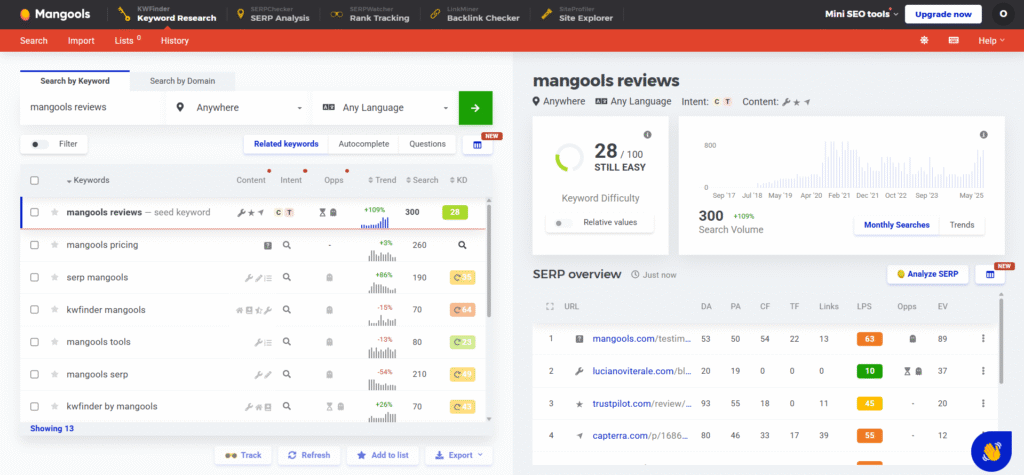Click the green LPS 10 badge
The width and height of the screenshot is (1024, 475).
click(x=870, y=371)
